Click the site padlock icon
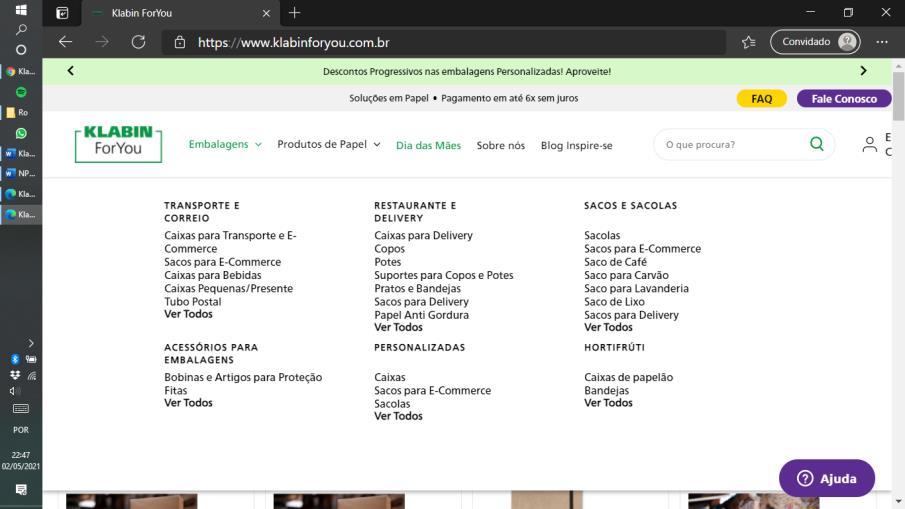This screenshot has height=509, width=905. pyautogui.click(x=180, y=43)
